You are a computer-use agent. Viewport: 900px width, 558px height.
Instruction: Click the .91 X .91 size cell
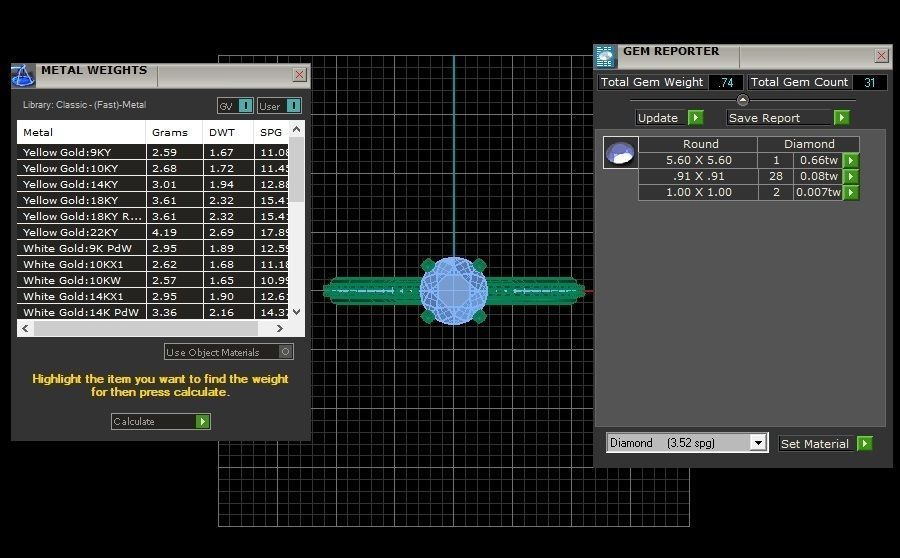698,176
